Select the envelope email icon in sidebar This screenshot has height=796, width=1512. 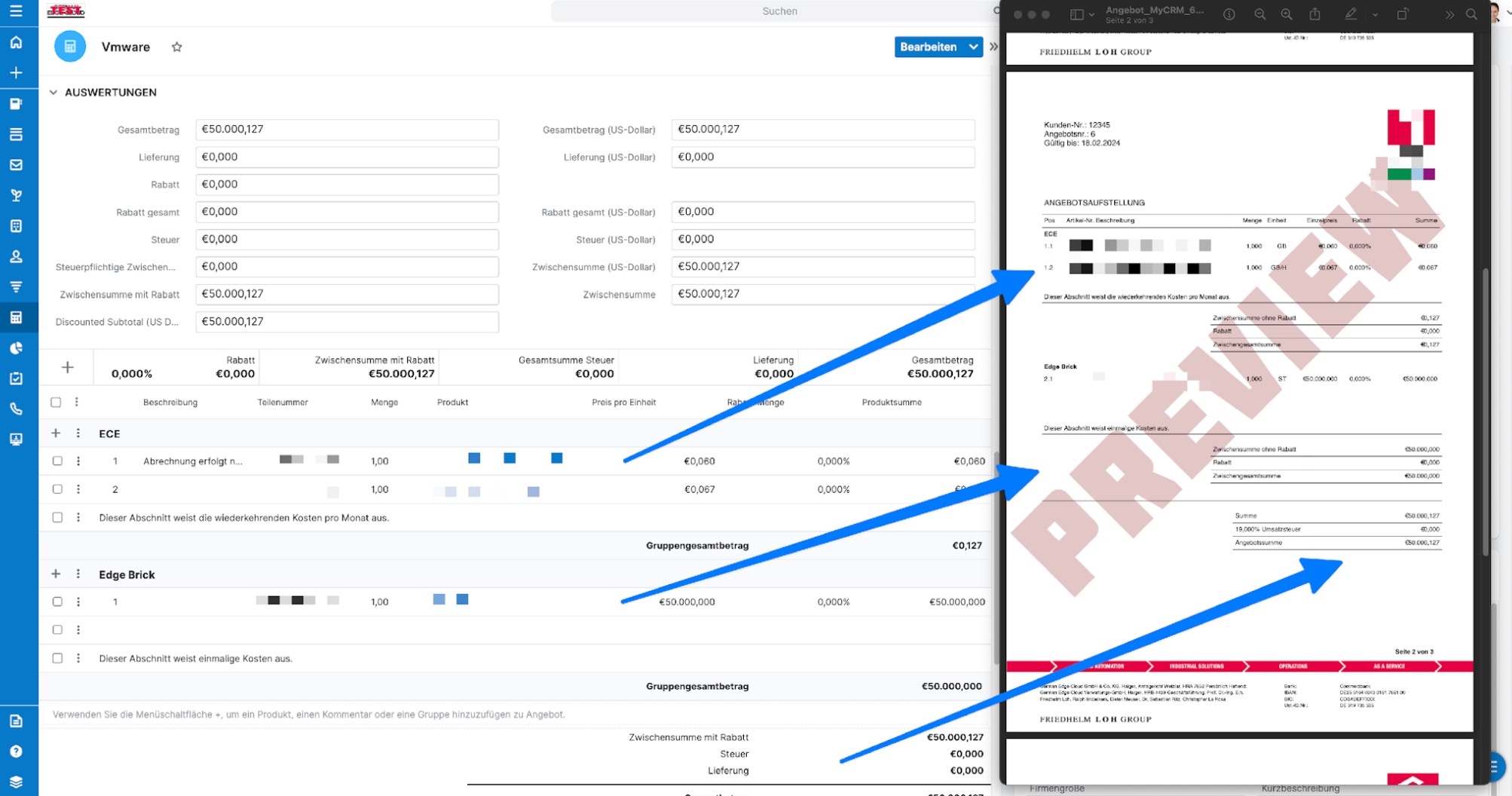click(x=16, y=164)
